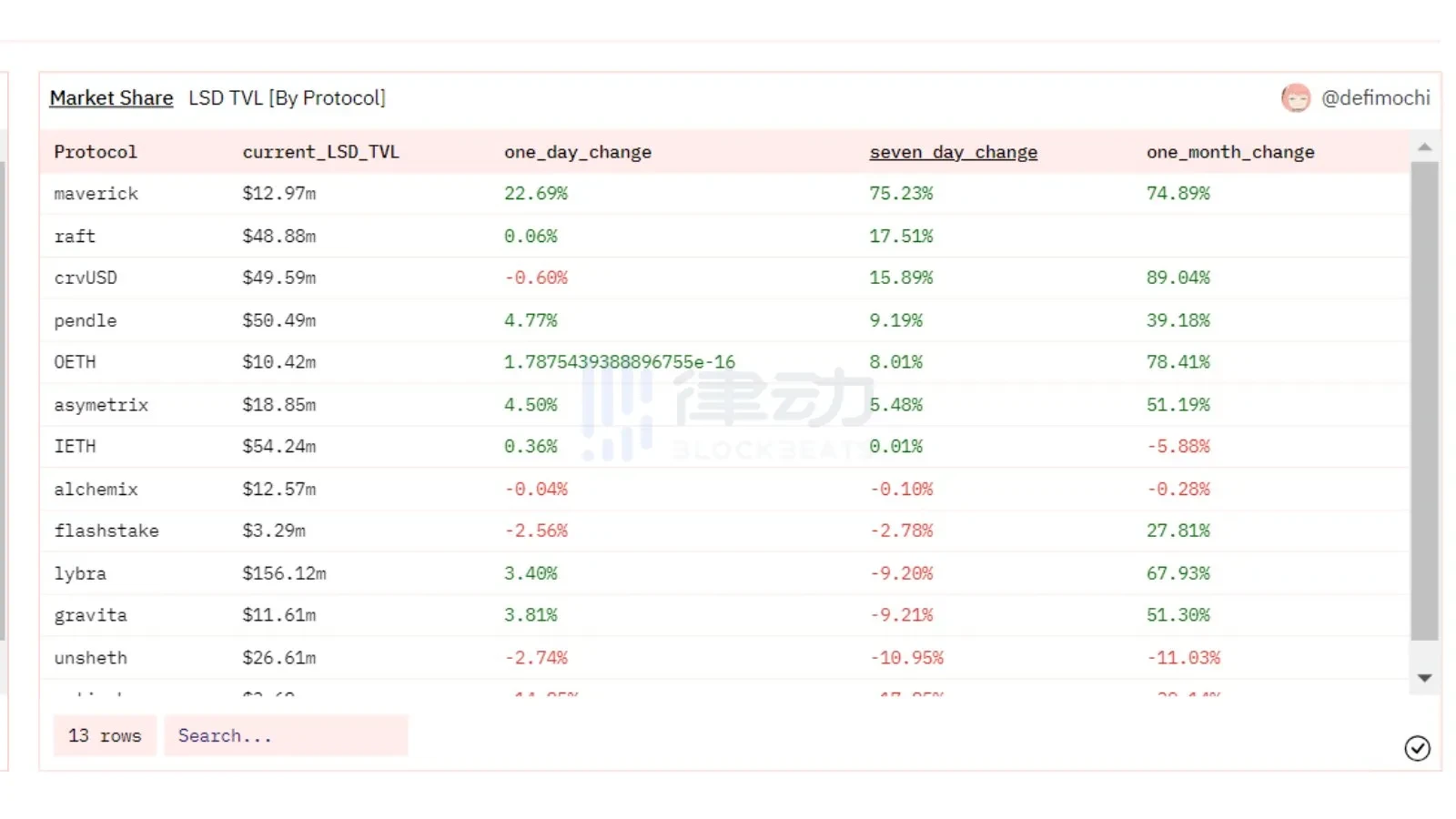The height and width of the screenshot is (819, 1456).
Task: Click the scrollbar up arrow
Action: 1424,147
